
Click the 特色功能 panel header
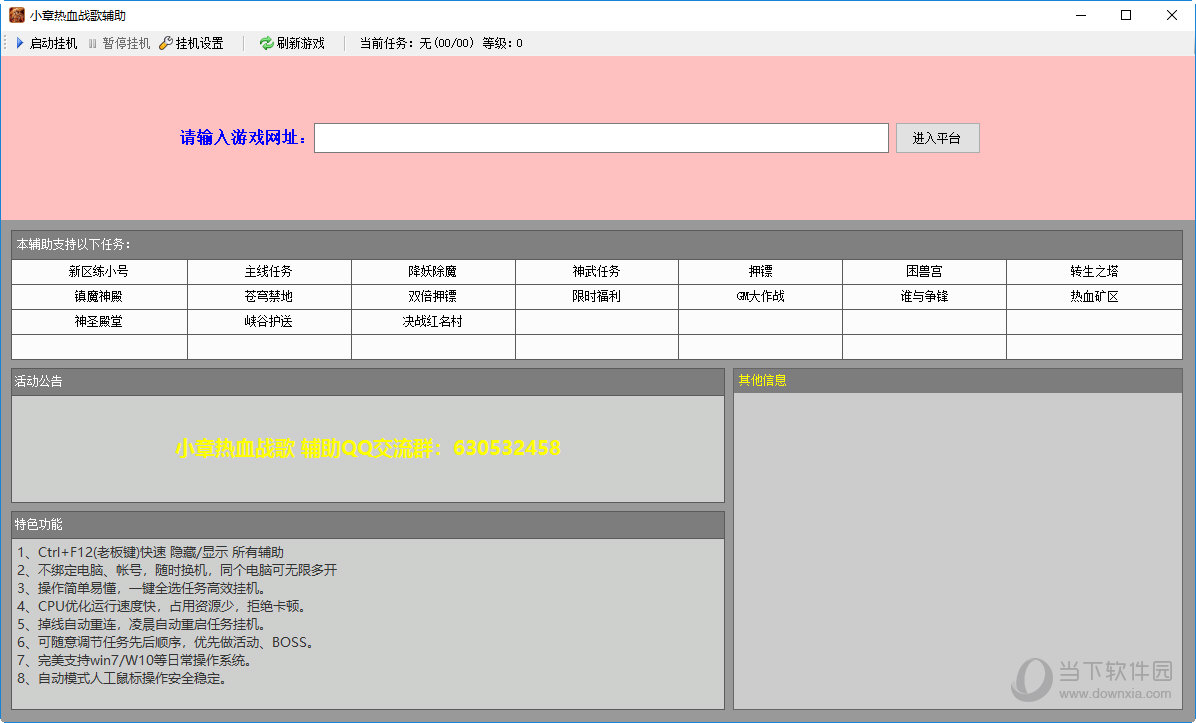pyautogui.click(x=368, y=525)
